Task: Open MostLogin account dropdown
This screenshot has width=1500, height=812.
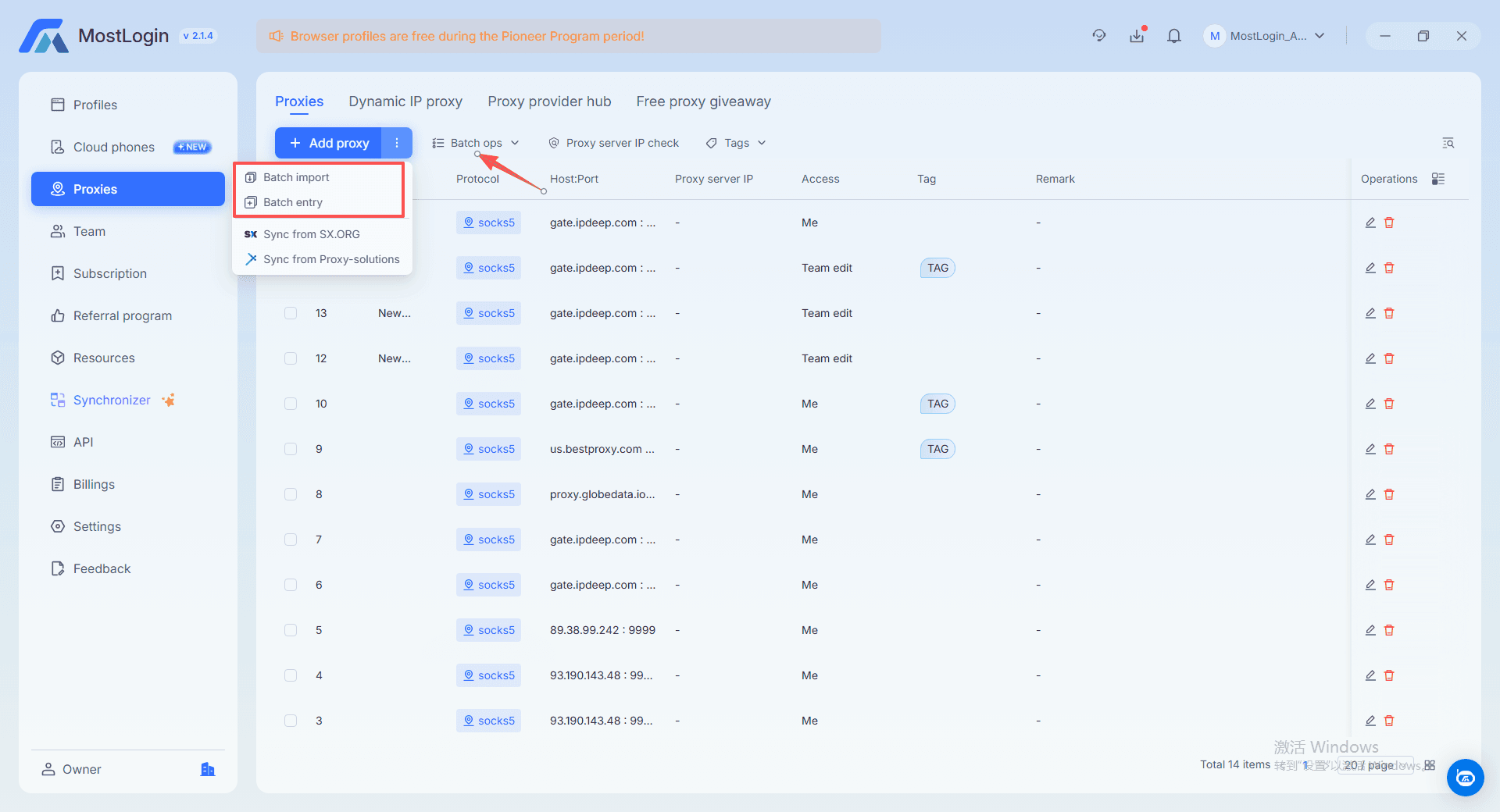Action: 1265,36
